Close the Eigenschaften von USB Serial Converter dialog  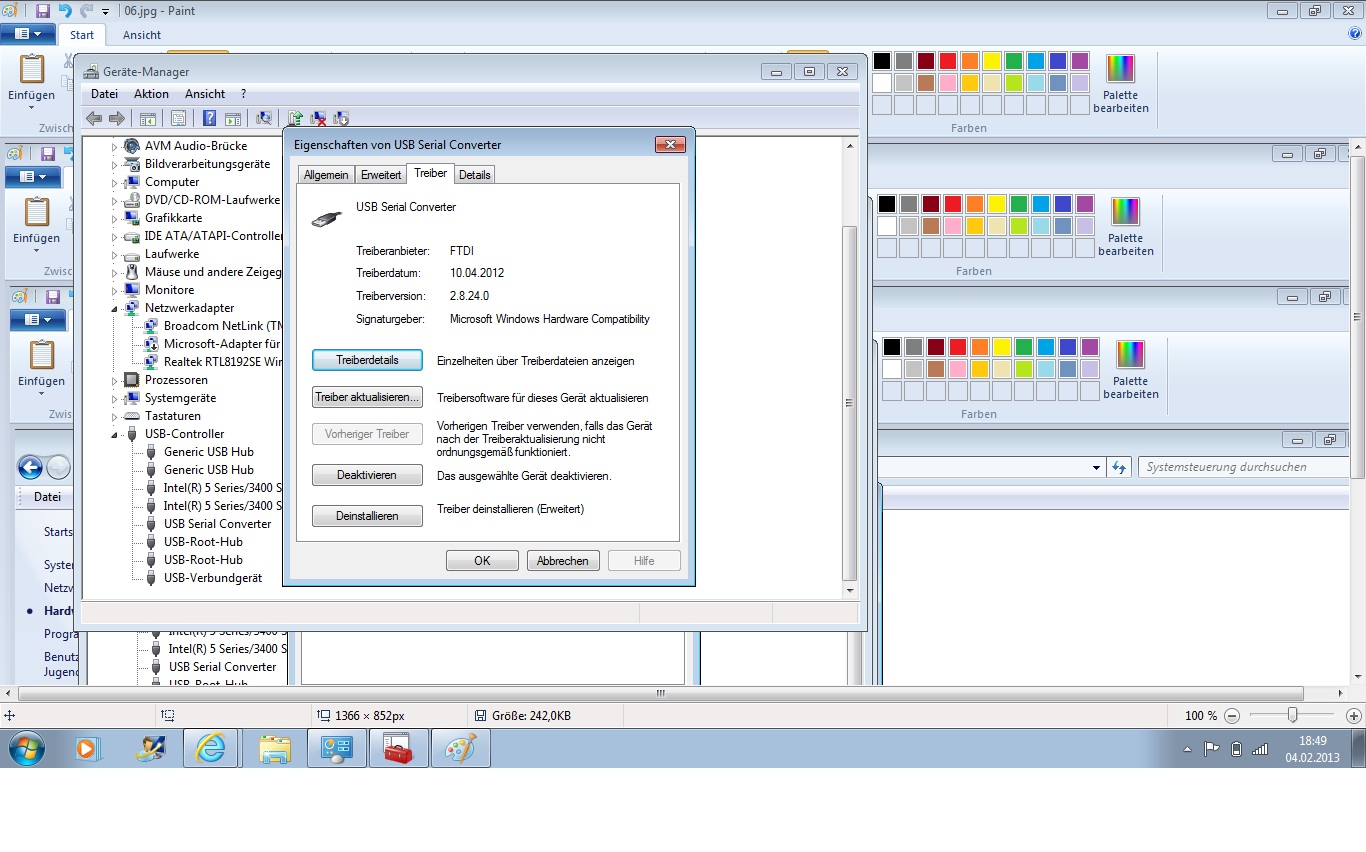tap(670, 145)
